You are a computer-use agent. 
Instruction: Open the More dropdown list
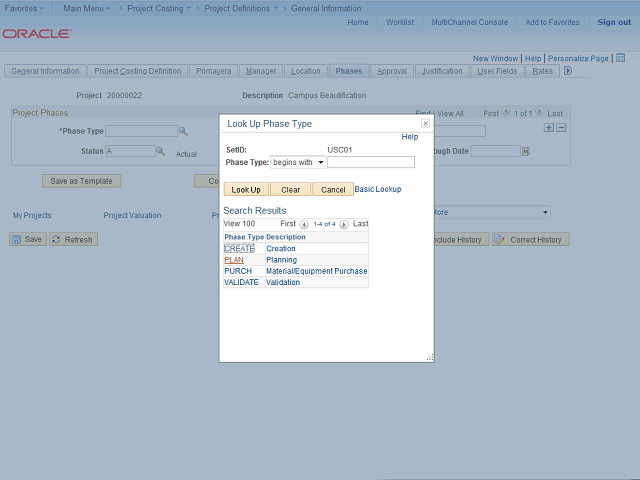tap(492, 212)
